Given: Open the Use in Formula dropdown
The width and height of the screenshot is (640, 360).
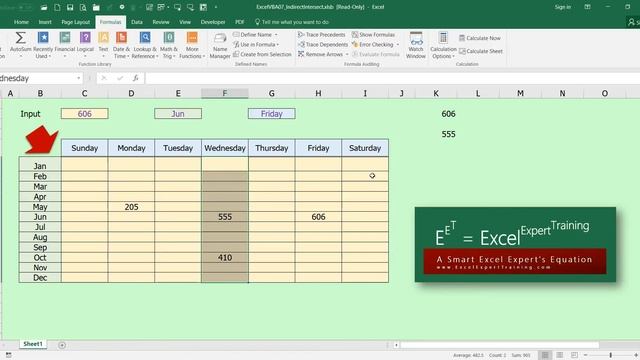Looking at the screenshot, I should pyautogui.click(x=256, y=44).
